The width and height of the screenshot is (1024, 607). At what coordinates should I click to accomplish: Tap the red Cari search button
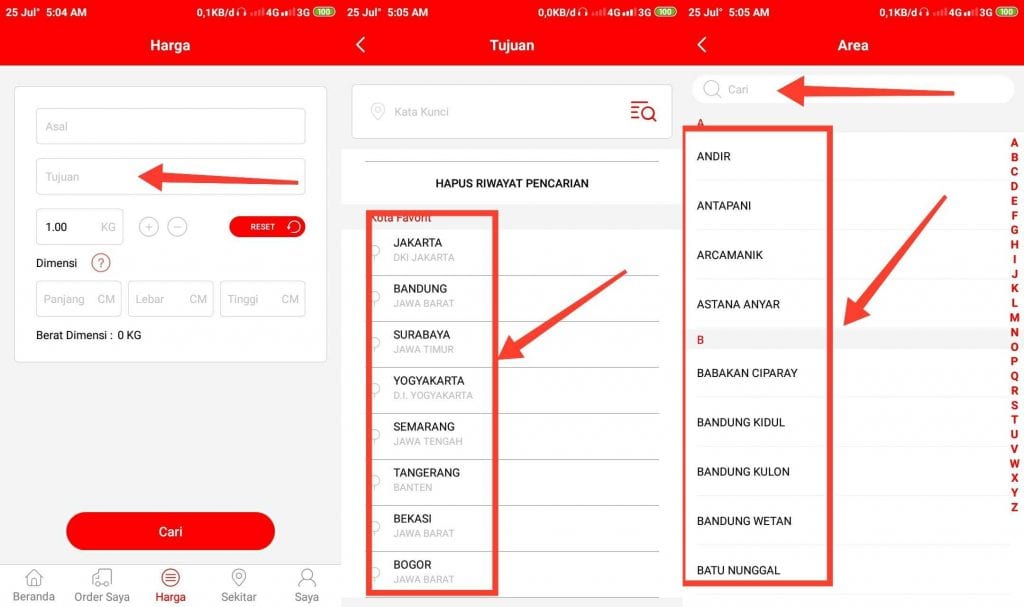click(x=170, y=531)
